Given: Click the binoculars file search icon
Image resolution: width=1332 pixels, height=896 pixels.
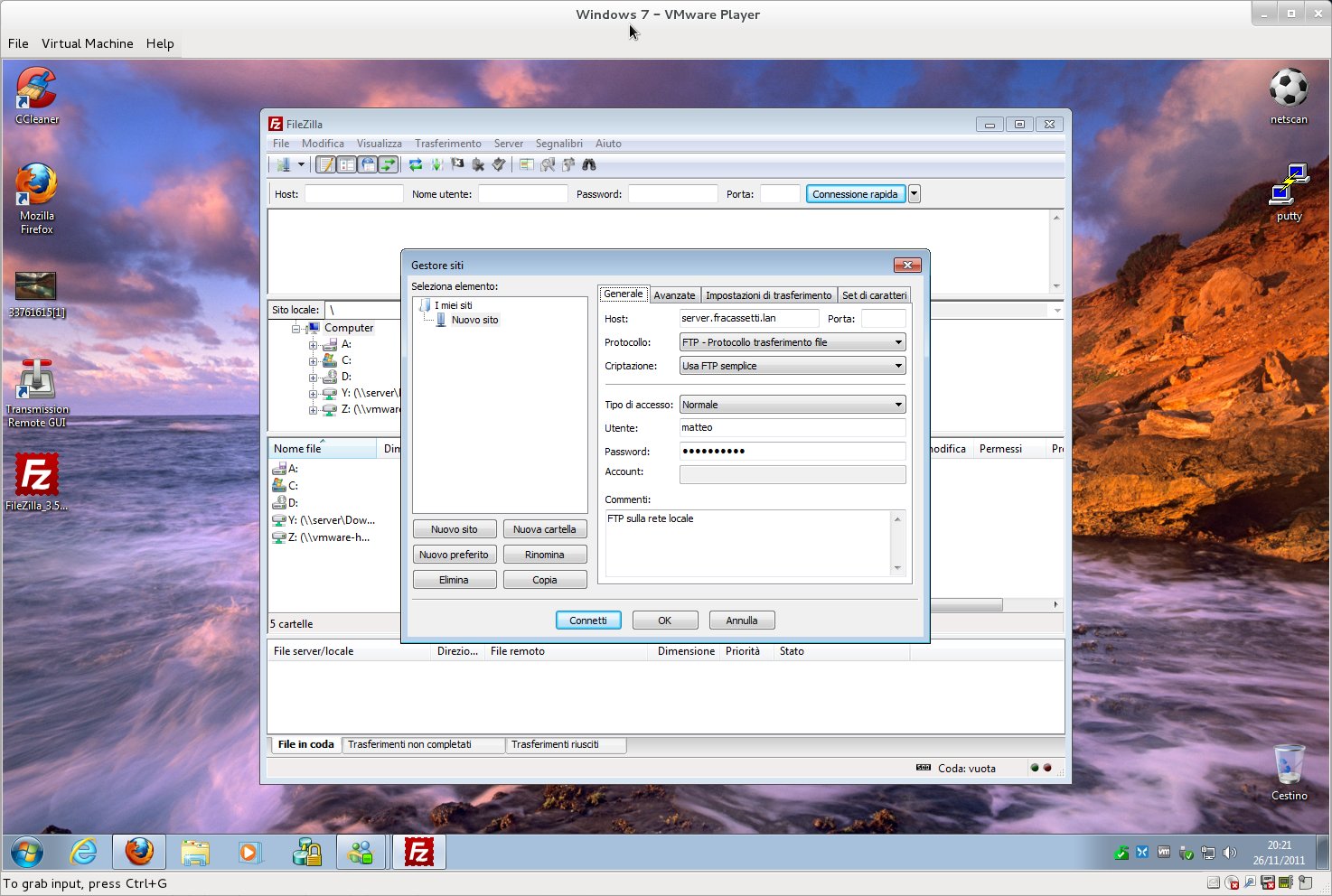Looking at the screenshot, I should click(589, 164).
